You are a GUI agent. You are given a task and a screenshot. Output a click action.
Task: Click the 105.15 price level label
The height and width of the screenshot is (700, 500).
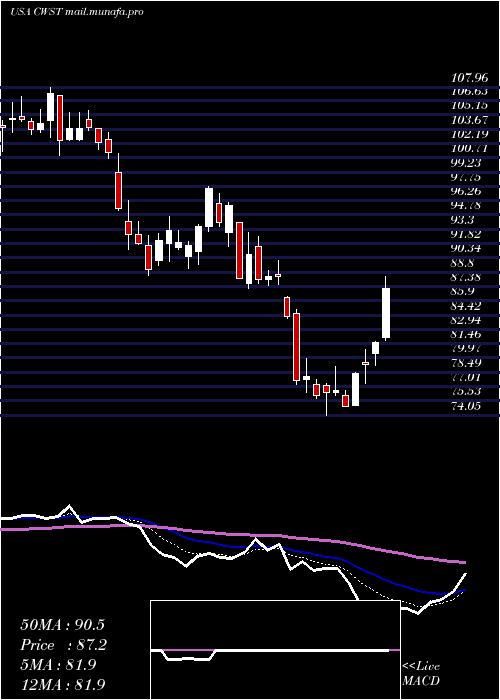coord(469,106)
